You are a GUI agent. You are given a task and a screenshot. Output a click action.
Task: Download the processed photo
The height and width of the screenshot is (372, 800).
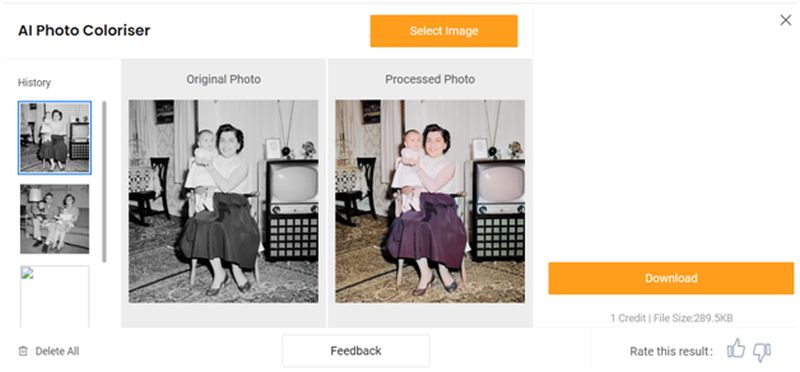[x=671, y=278]
